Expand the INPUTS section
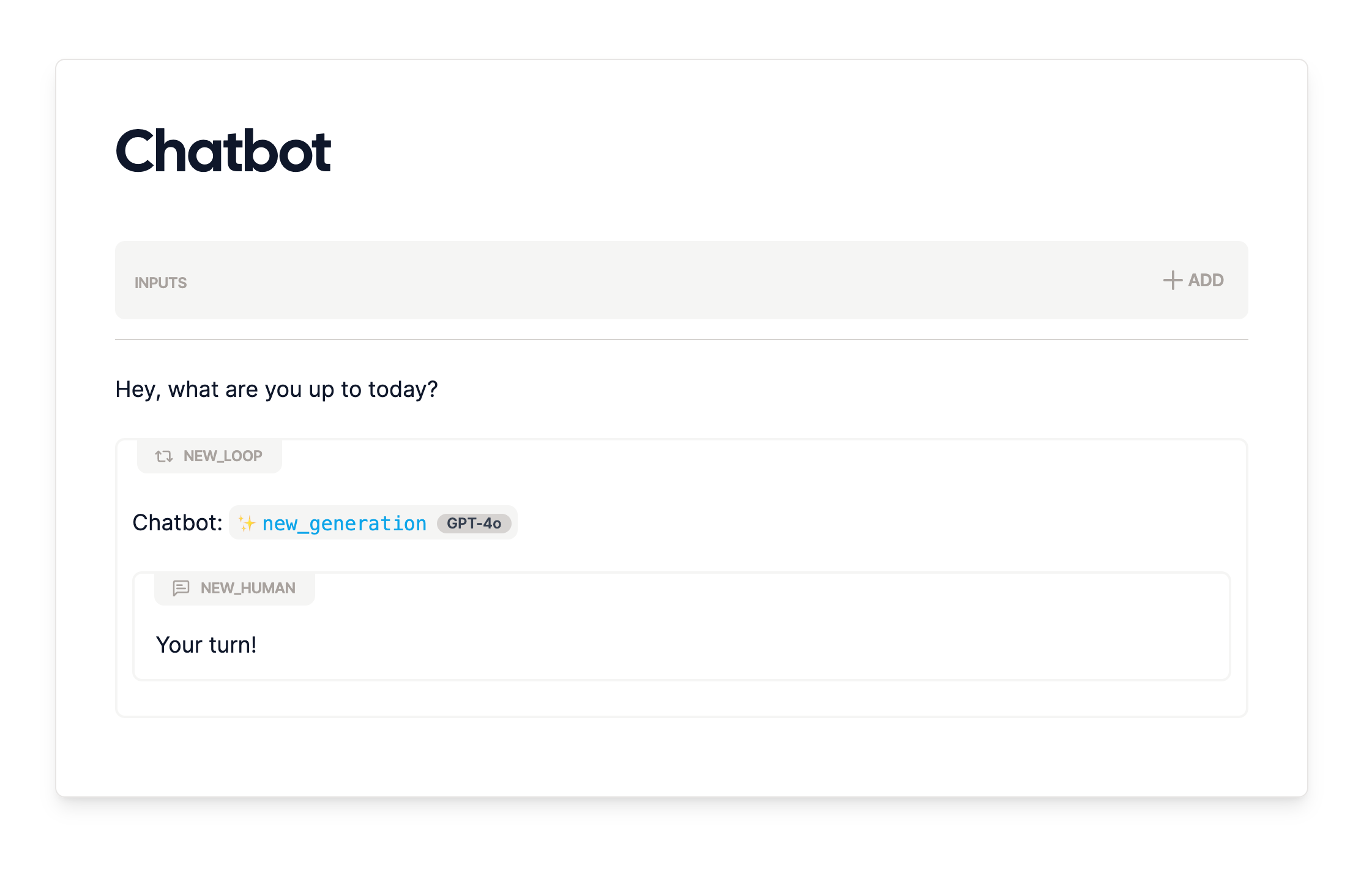Screen dimensions: 1372x871 click(161, 281)
